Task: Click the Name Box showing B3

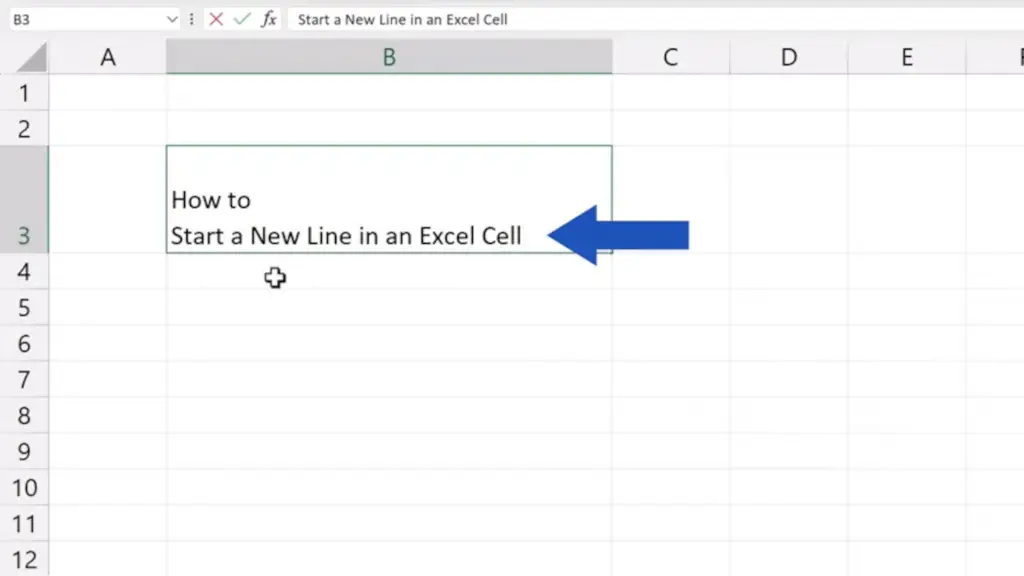Action: pyautogui.click(x=87, y=20)
